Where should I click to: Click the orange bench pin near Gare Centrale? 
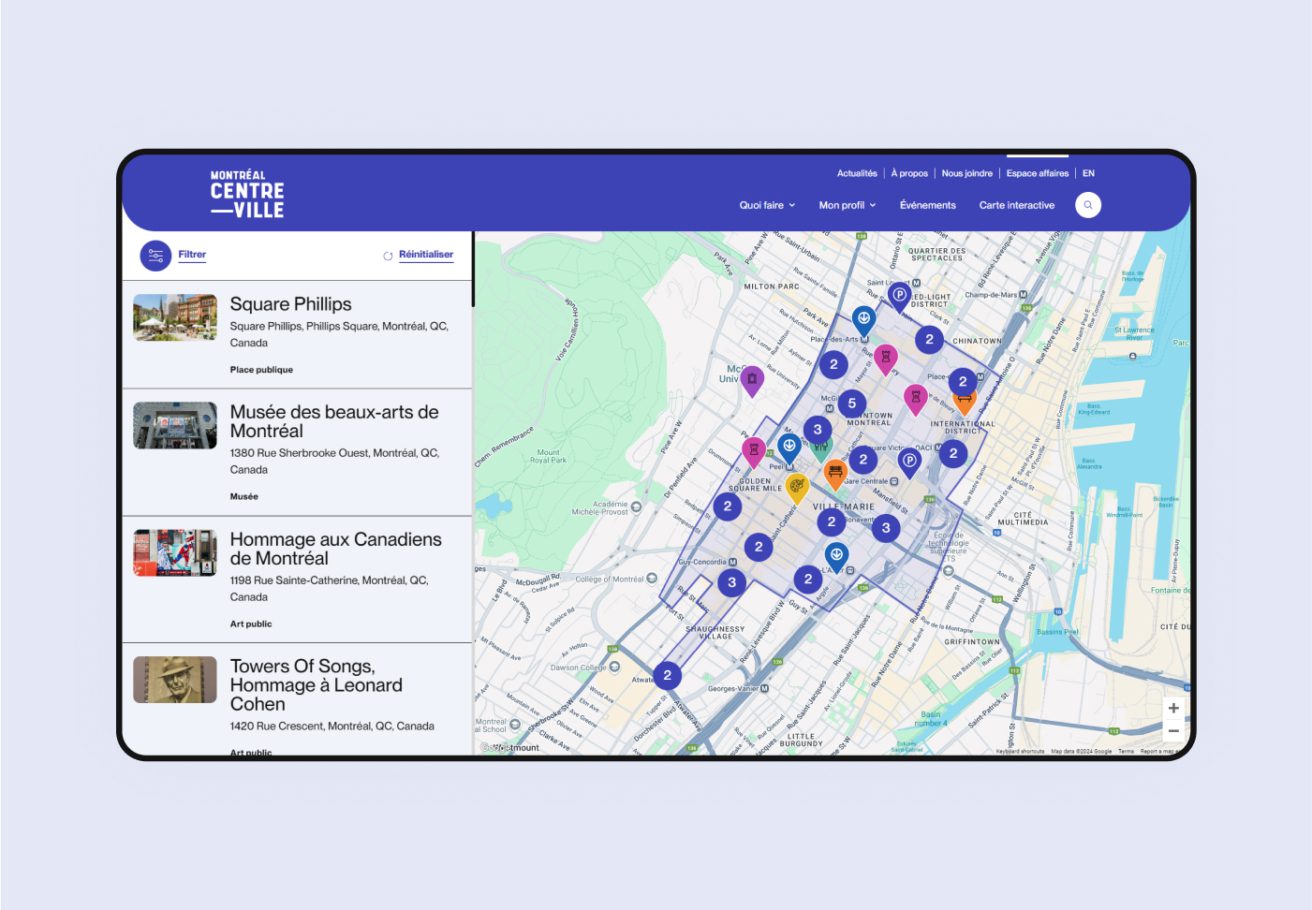point(835,471)
